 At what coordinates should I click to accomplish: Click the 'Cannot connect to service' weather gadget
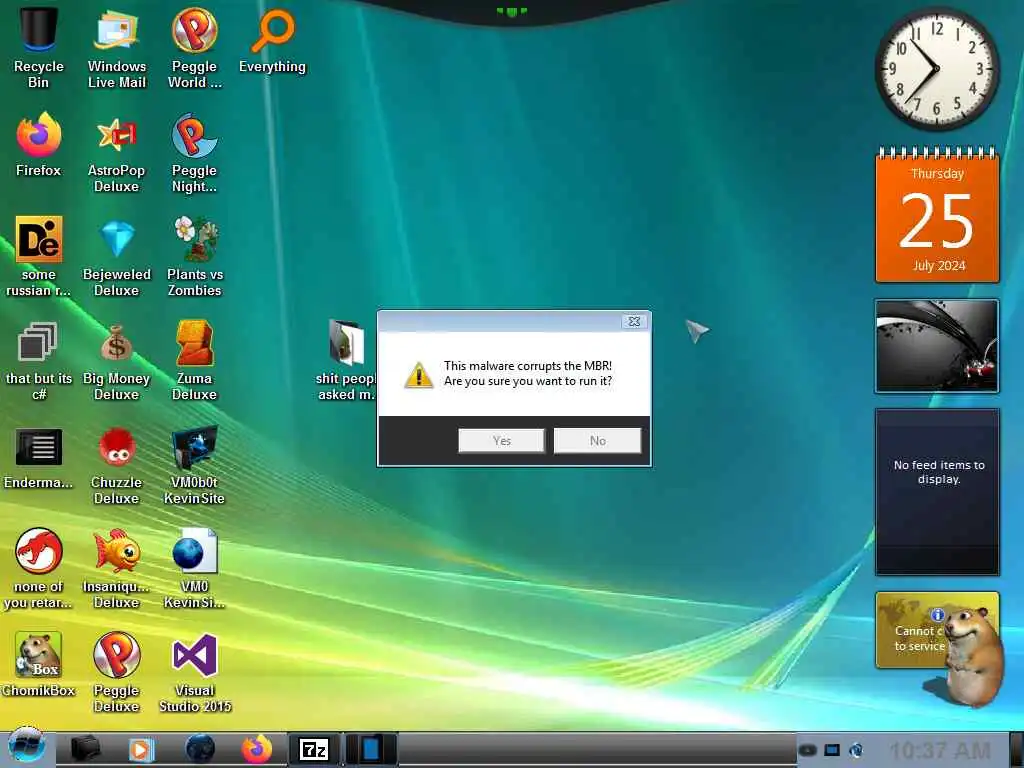pos(912,630)
